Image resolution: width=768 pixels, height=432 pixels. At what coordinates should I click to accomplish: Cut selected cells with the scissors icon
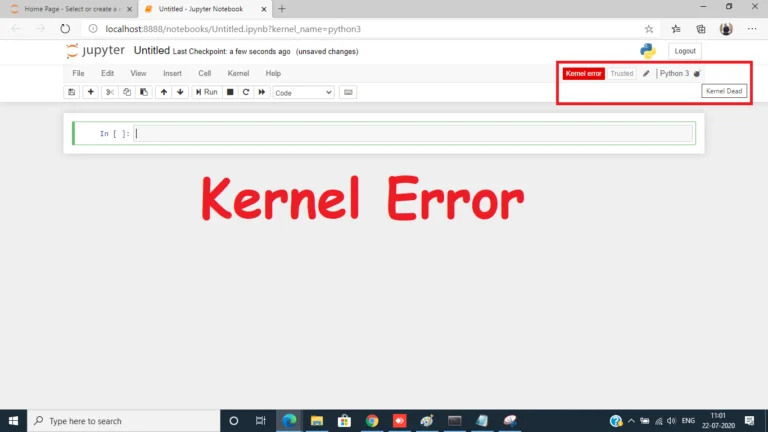[111, 92]
